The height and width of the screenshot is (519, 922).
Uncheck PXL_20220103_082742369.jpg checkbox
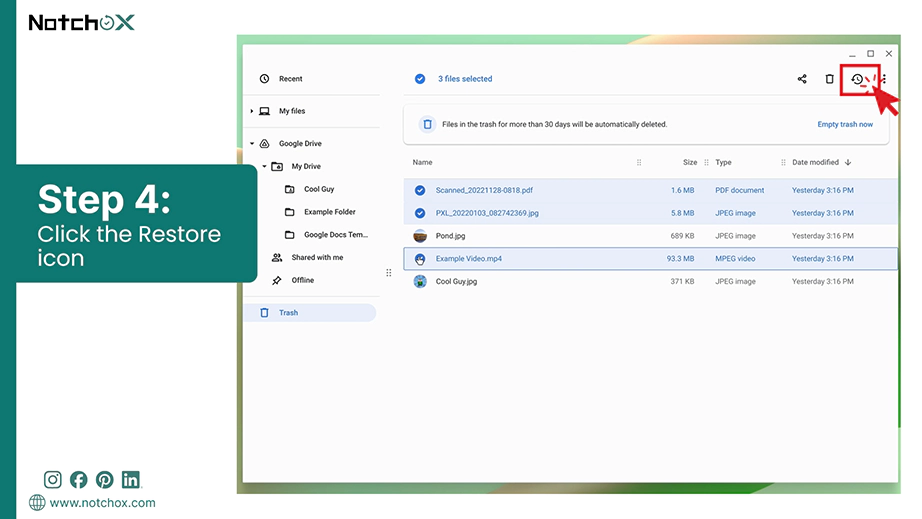click(x=420, y=213)
